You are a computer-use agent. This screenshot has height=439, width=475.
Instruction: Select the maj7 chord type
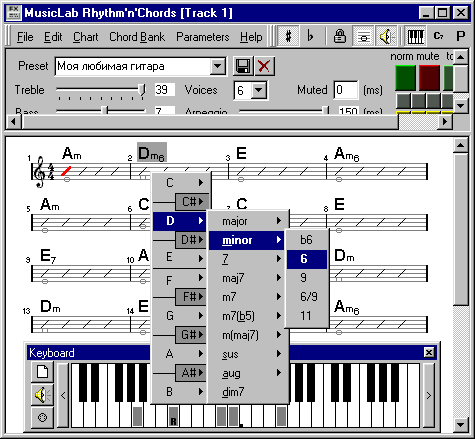(247, 278)
